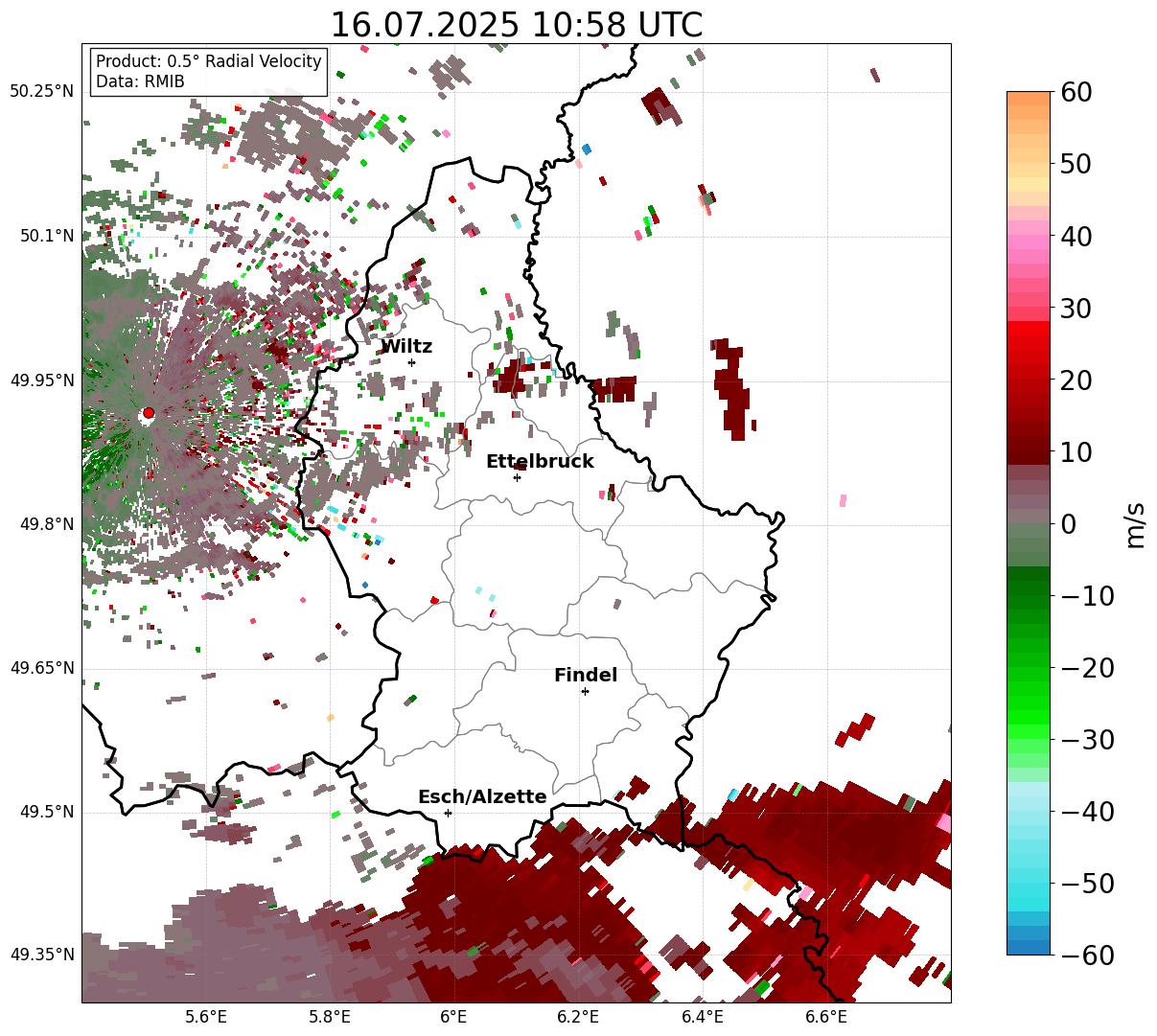Click the 6.4°E longitude label
The width and height of the screenshot is (1157, 1036).
pyautogui.click(x=702, y=1018)
